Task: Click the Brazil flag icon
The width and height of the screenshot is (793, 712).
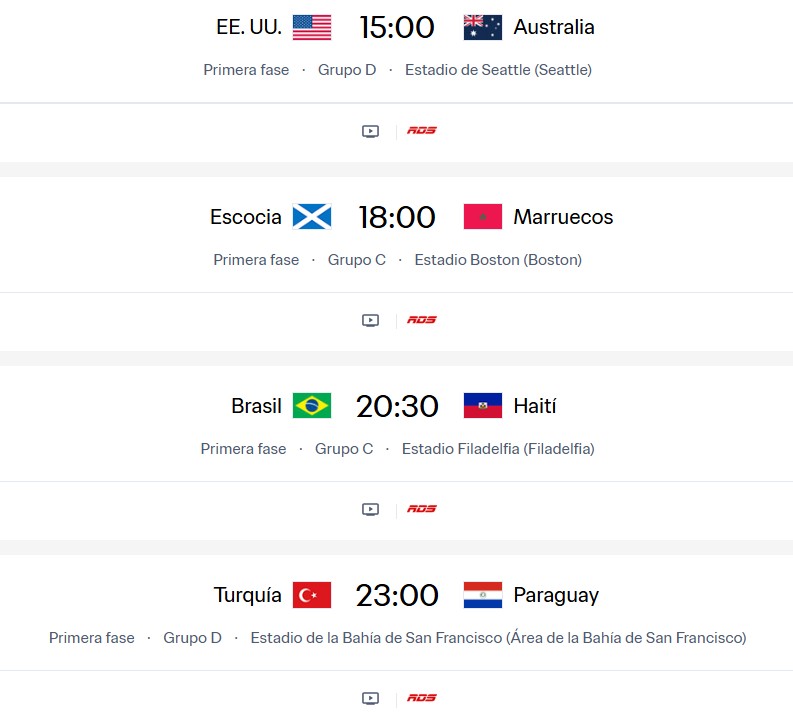Action: point(312,406)
